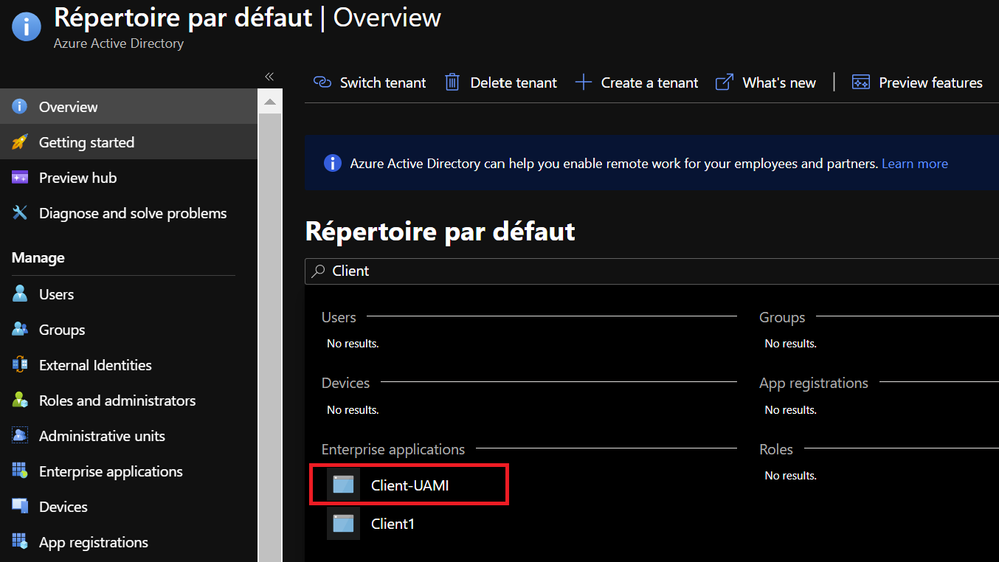Open the Overview menu item
This screenshot has height=562, width=999.
pos(129,106)
